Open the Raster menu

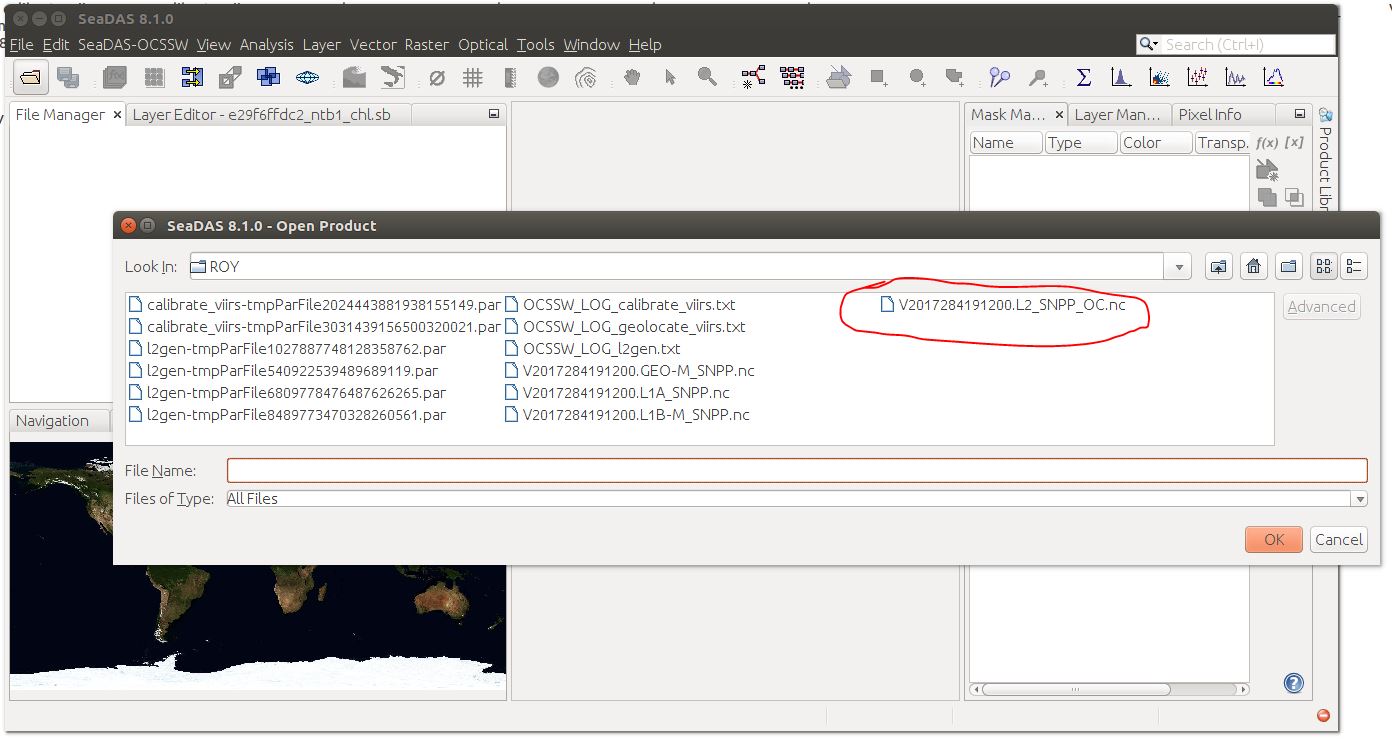[x=427, y=45]
